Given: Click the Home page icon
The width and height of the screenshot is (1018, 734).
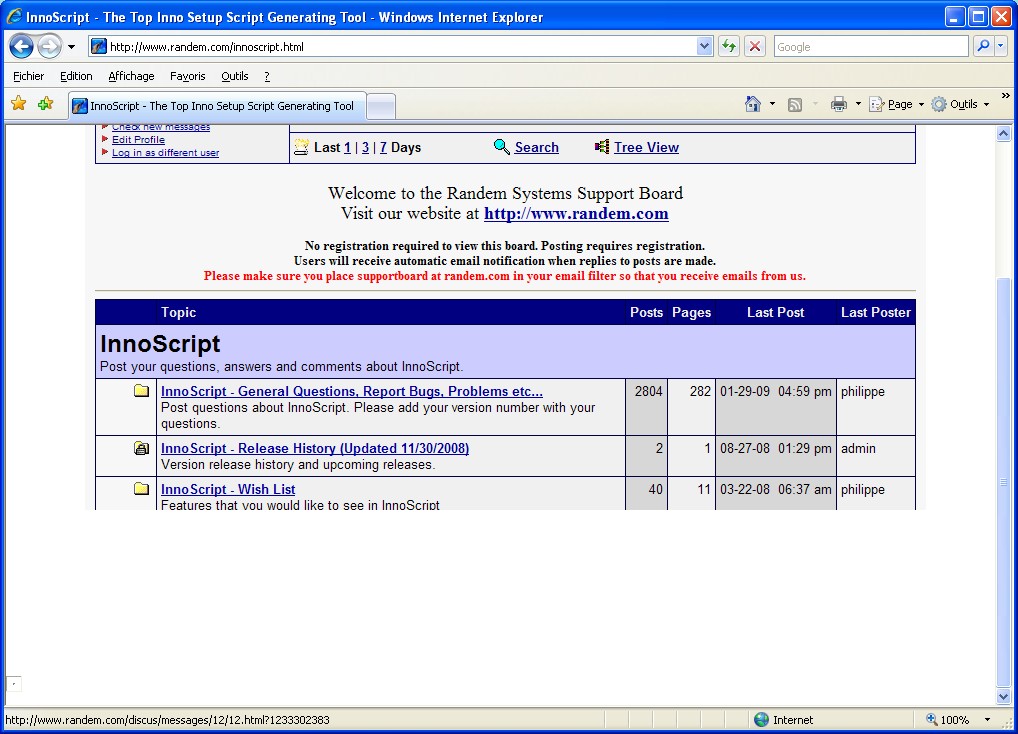Looking at the screenshot, I should point(753,104).
